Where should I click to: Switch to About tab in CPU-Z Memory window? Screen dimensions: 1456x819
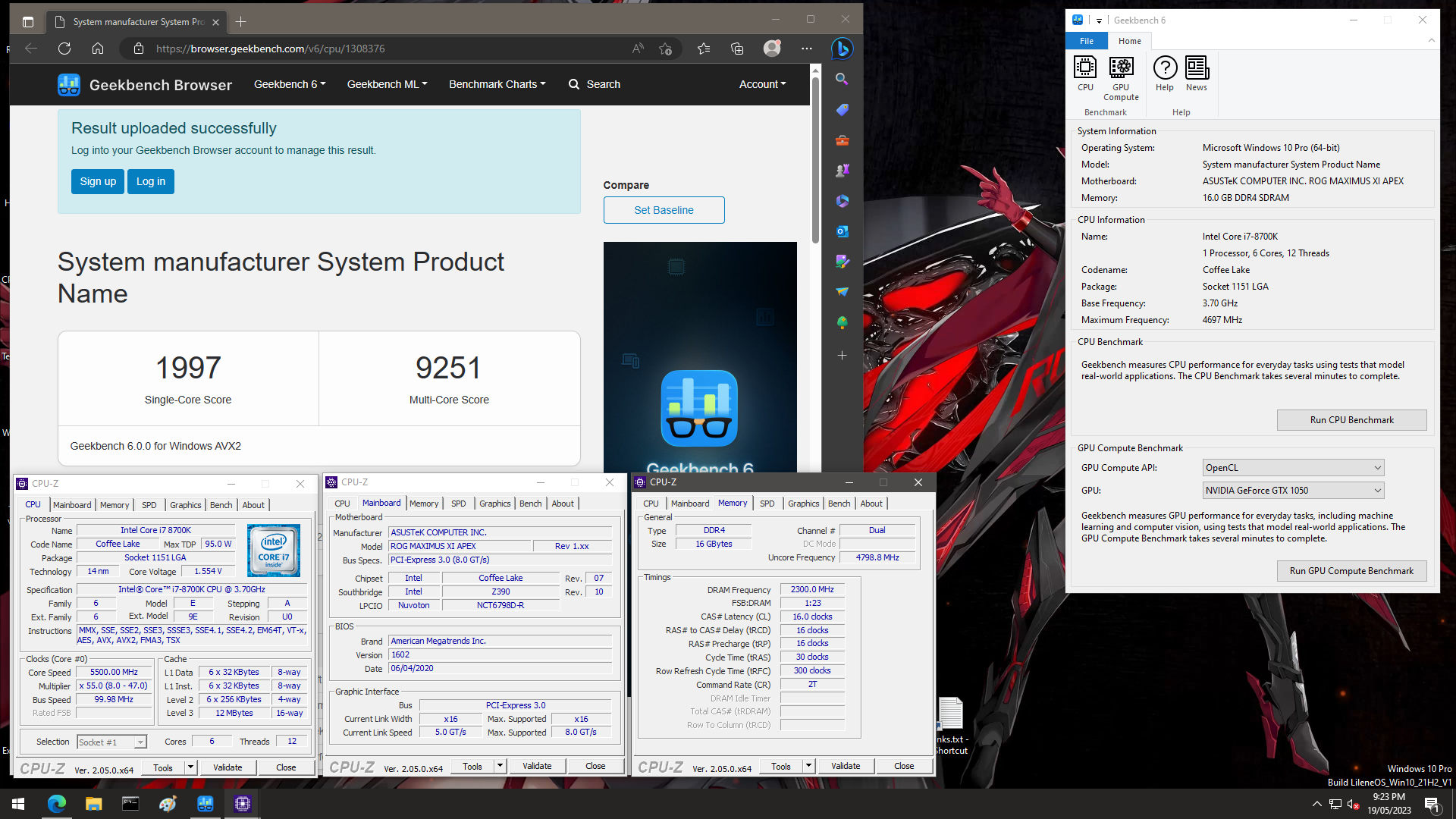871,504
